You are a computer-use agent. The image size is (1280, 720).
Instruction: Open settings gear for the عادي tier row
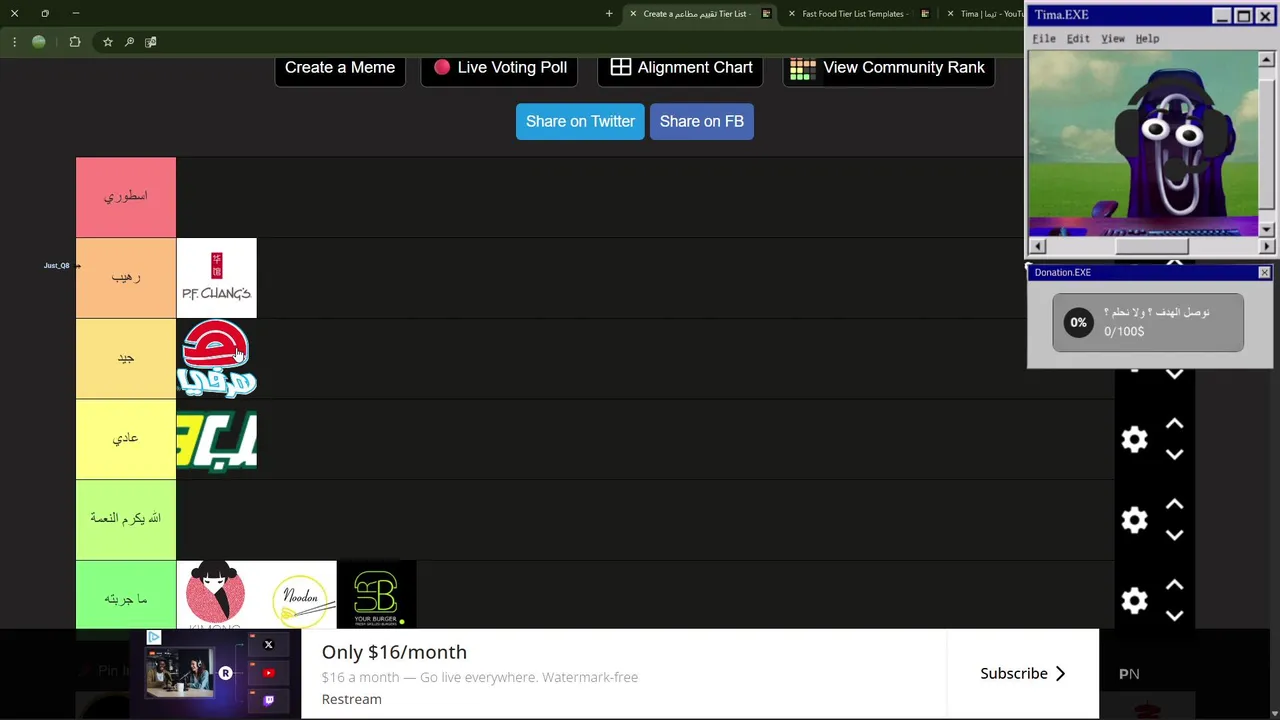[1134, 440]
